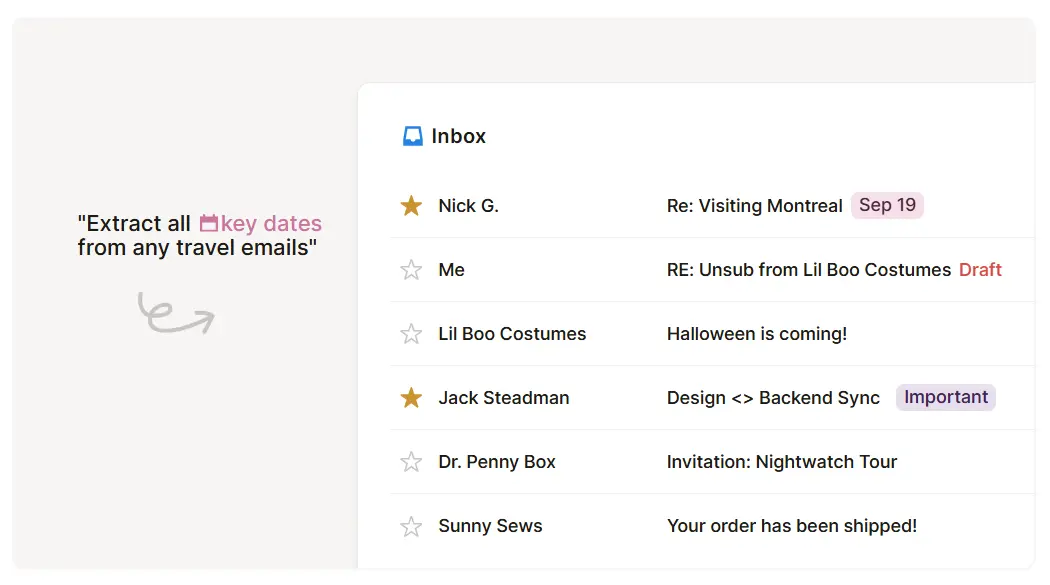Click the empty star beside Lil Boo Costumes
The width and height of the screenshot is (1050, 585).
click(x=411, y=333)
